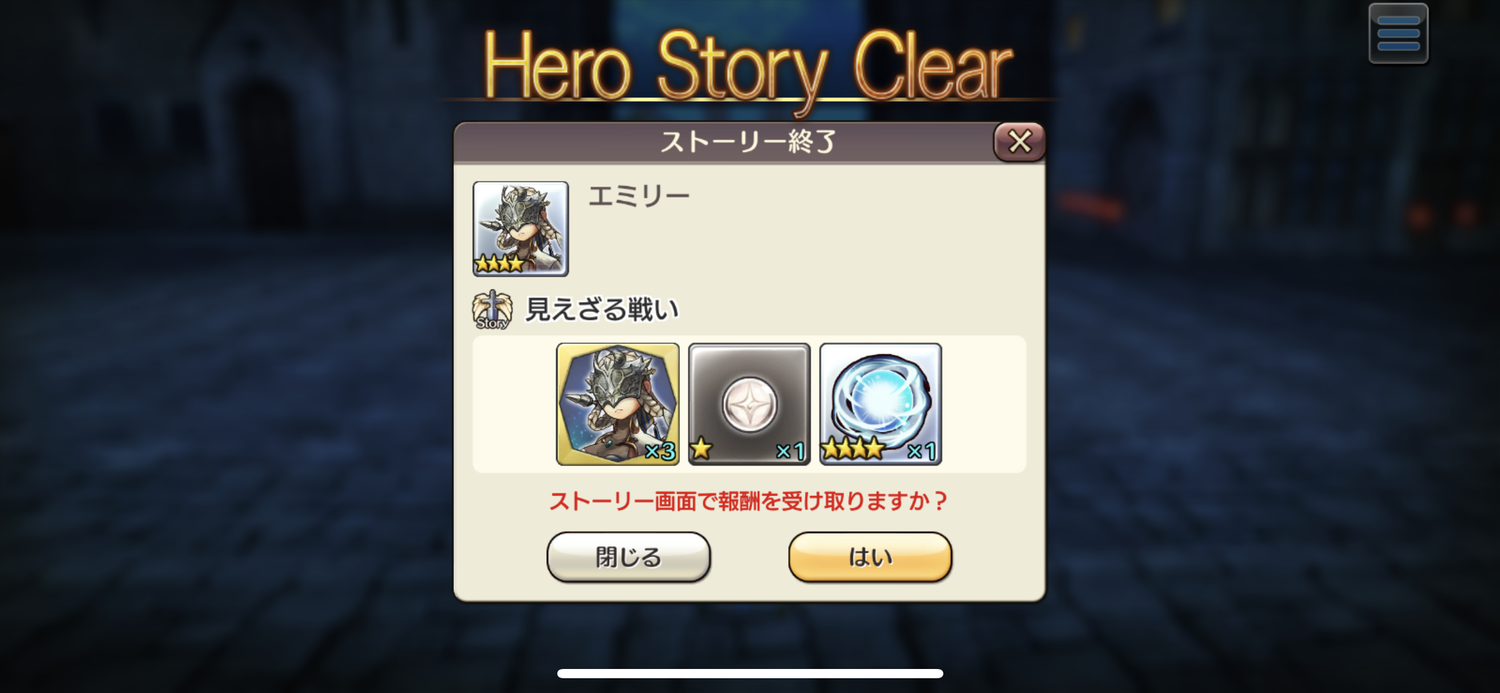The height and width of the screenshot is (693, 1500).
Task: Tap the Story sword icon
Action: tap(492, 310)
